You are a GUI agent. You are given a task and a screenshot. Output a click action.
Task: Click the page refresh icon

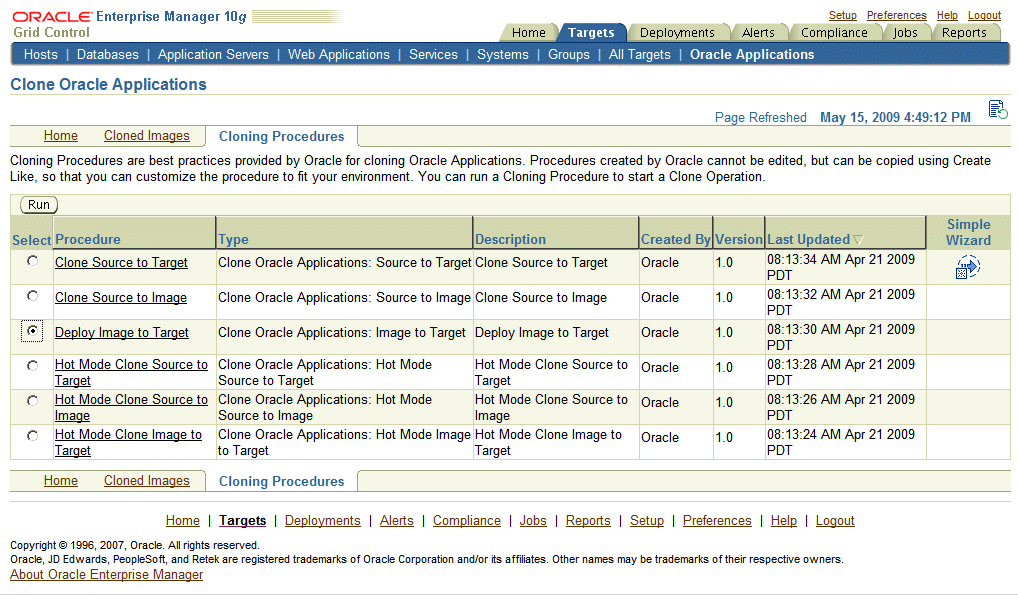tap(998, 110)
